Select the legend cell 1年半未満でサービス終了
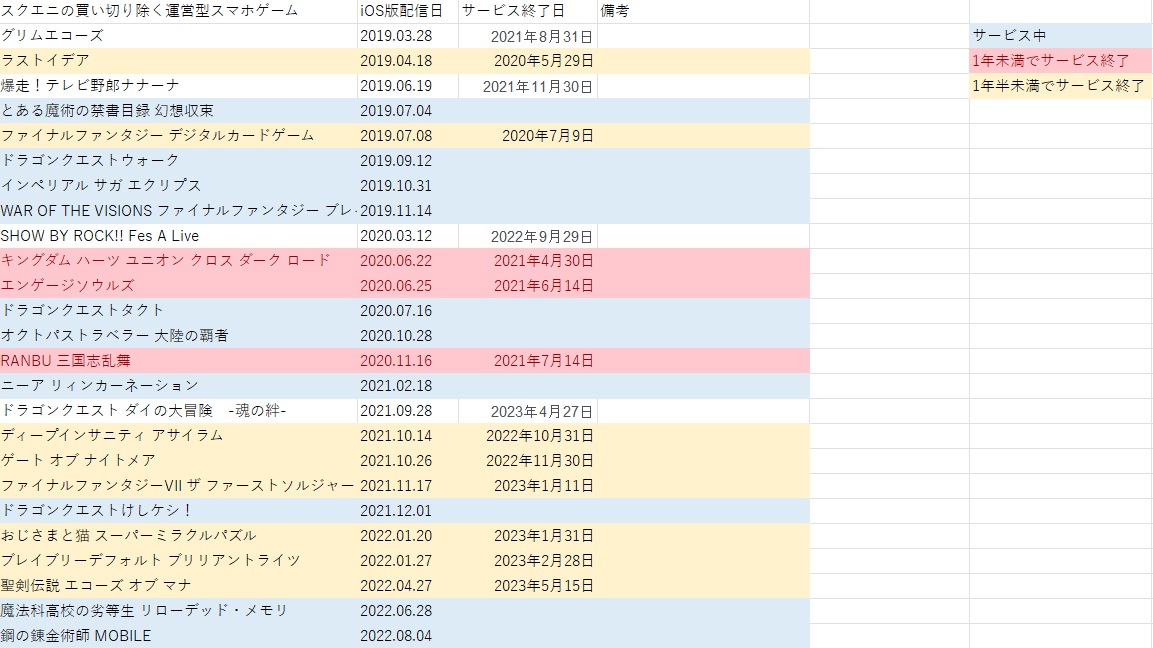The image size is (1153, 648). [x=1060, y=86]
